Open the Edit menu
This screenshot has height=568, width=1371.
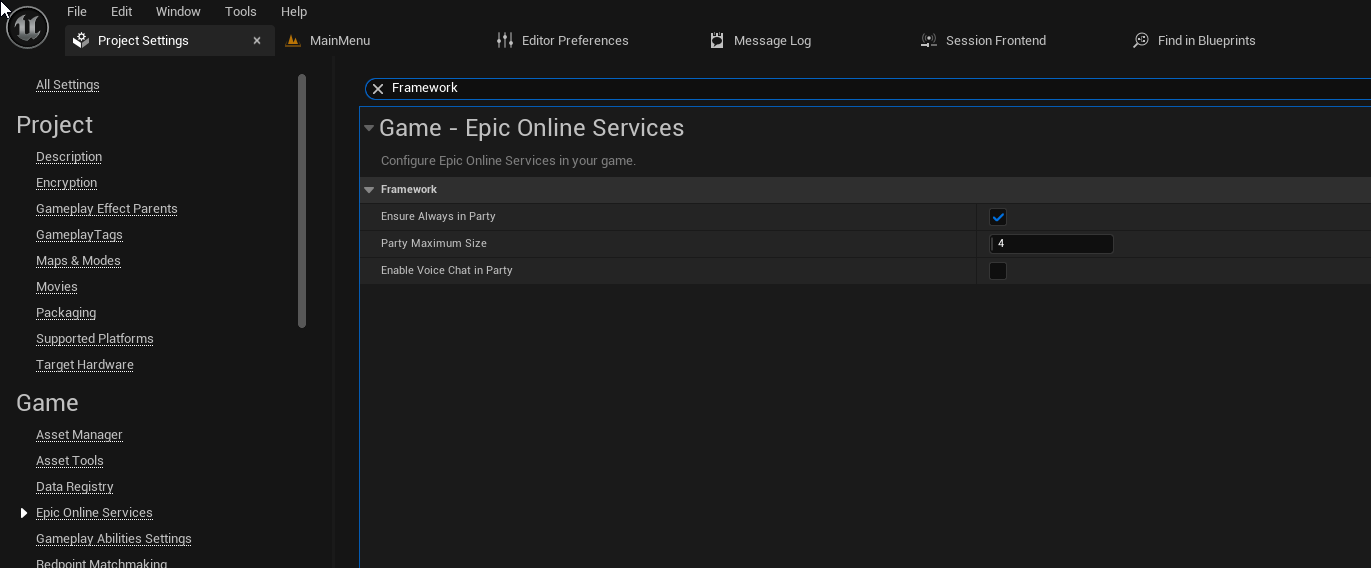coord(121,12)
